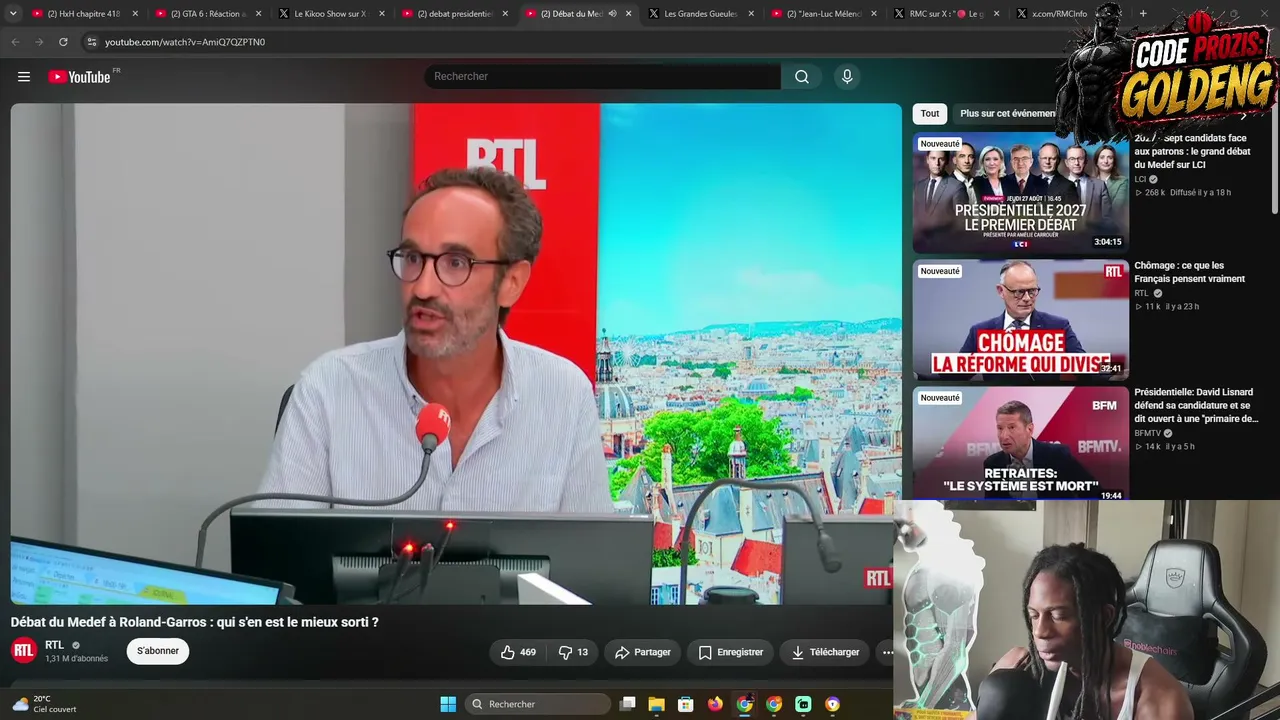Switch to the Les Grandes Gueules tab
This screenshot has height=720, width=1280.
pos(701,14)
